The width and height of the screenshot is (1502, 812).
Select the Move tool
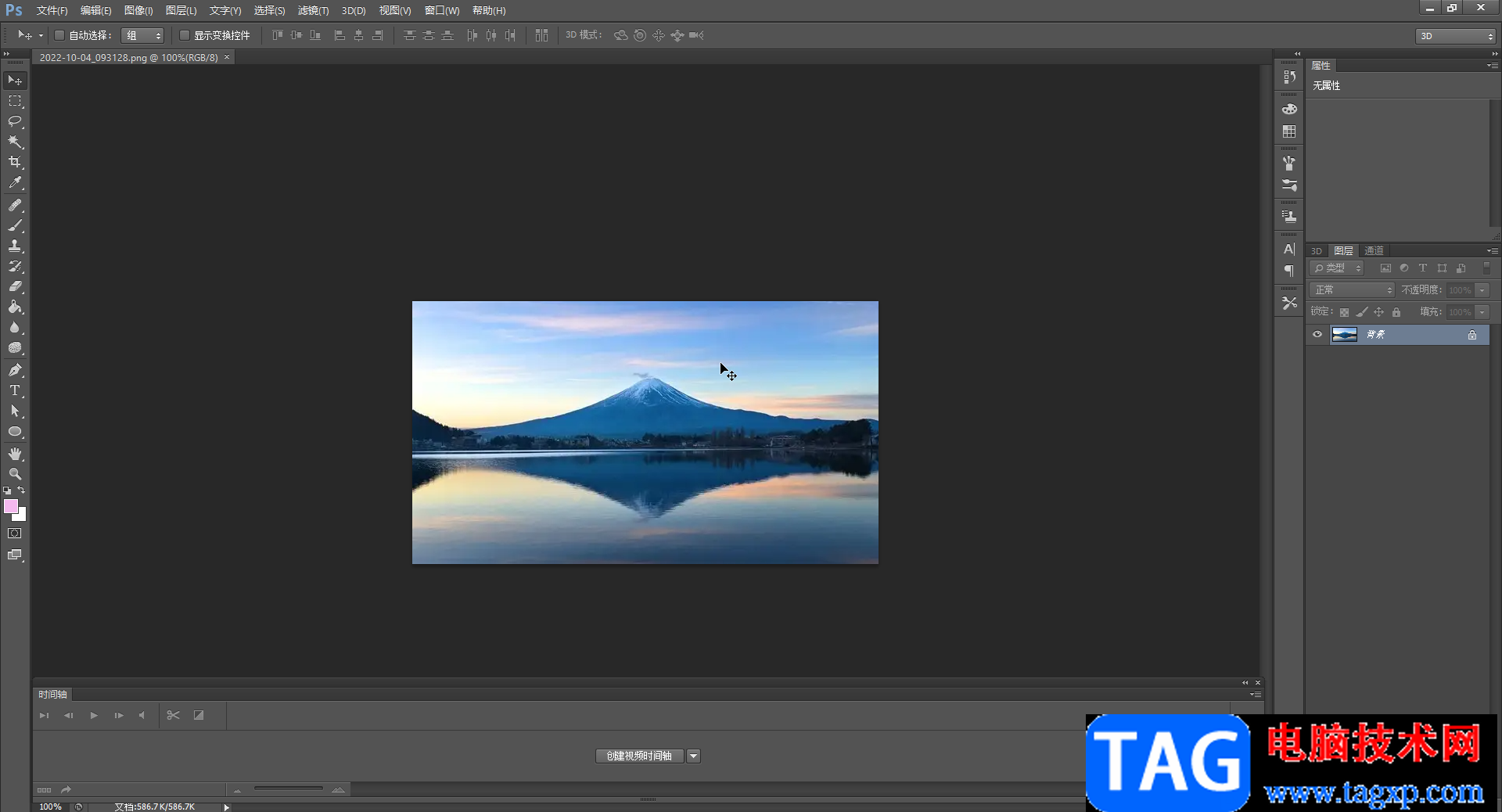pos(15,81)
